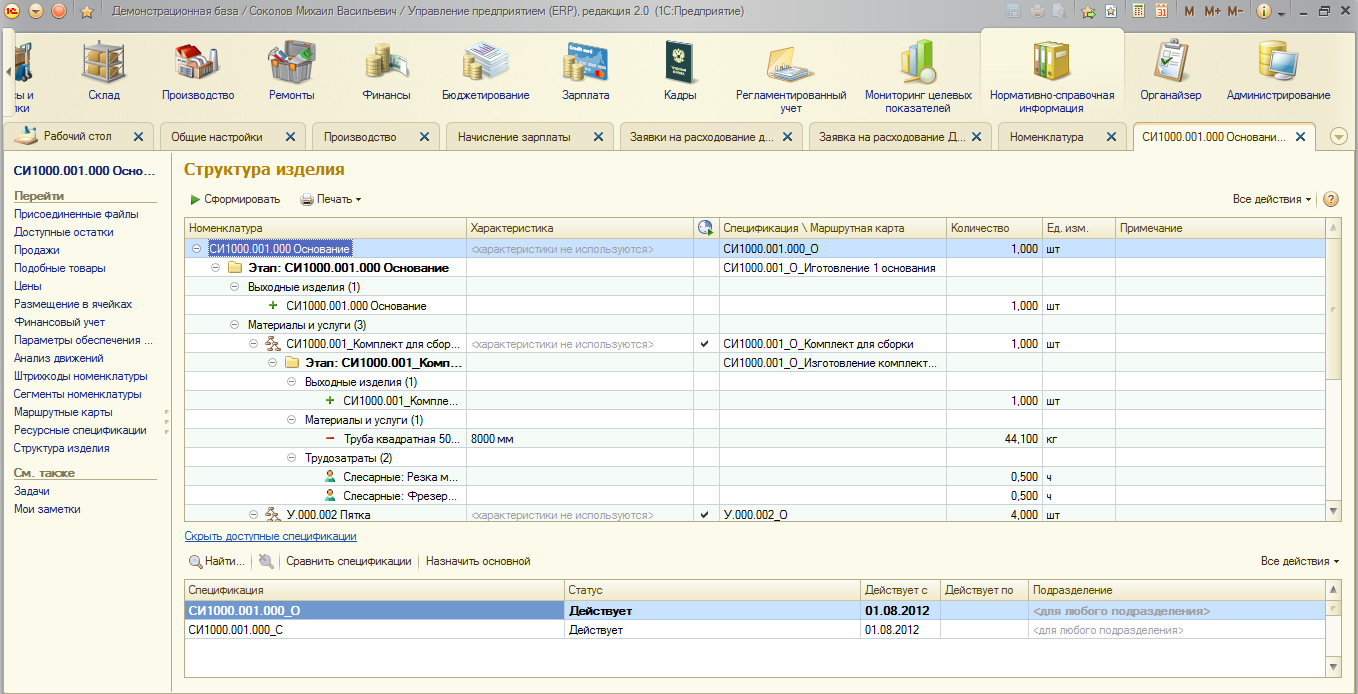Viewport: 1358px width, 694px height.
Task: Toggle checkmark in У.000.002 Пятка row
Action: point(705,515)
